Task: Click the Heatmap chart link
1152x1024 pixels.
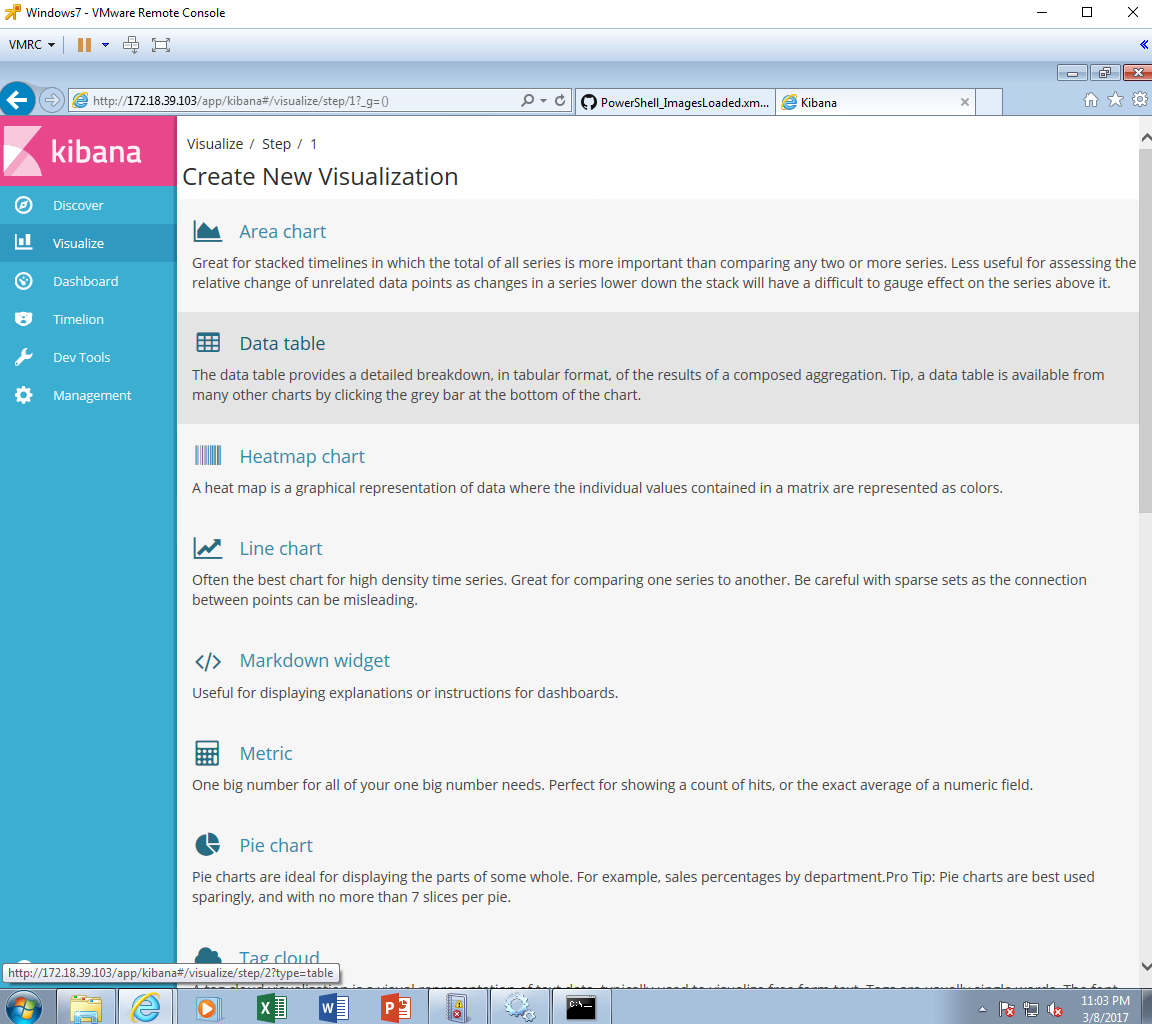Action: click(x=302, y=456)
